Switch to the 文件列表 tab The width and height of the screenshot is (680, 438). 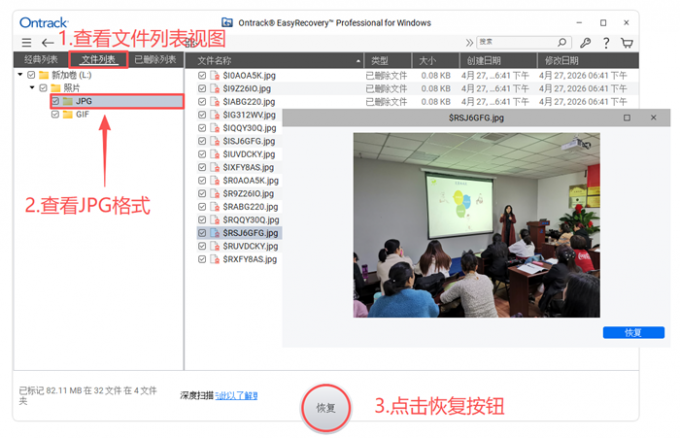click(x=98, y=59)
